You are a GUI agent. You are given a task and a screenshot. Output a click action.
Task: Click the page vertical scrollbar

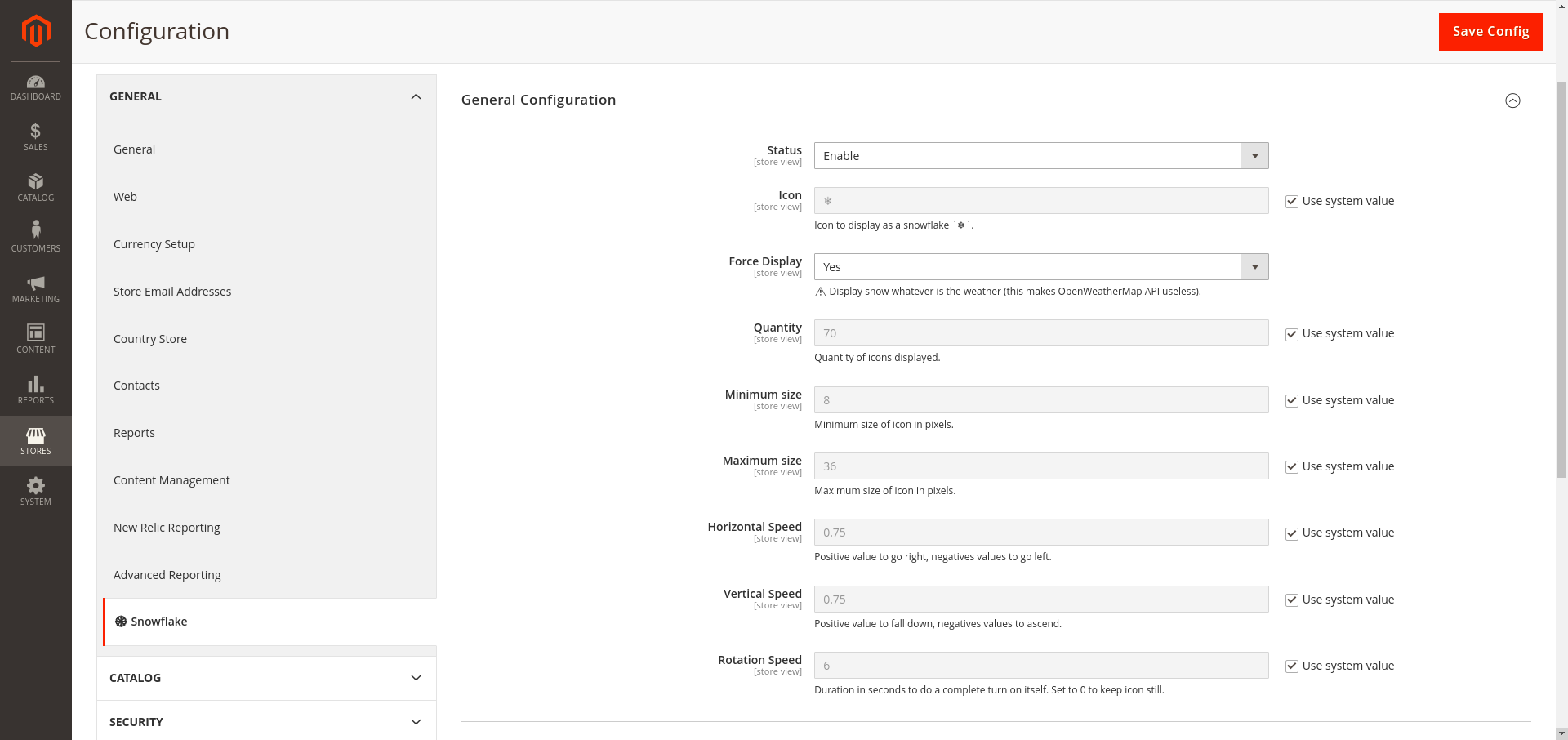coord(1561,278)
